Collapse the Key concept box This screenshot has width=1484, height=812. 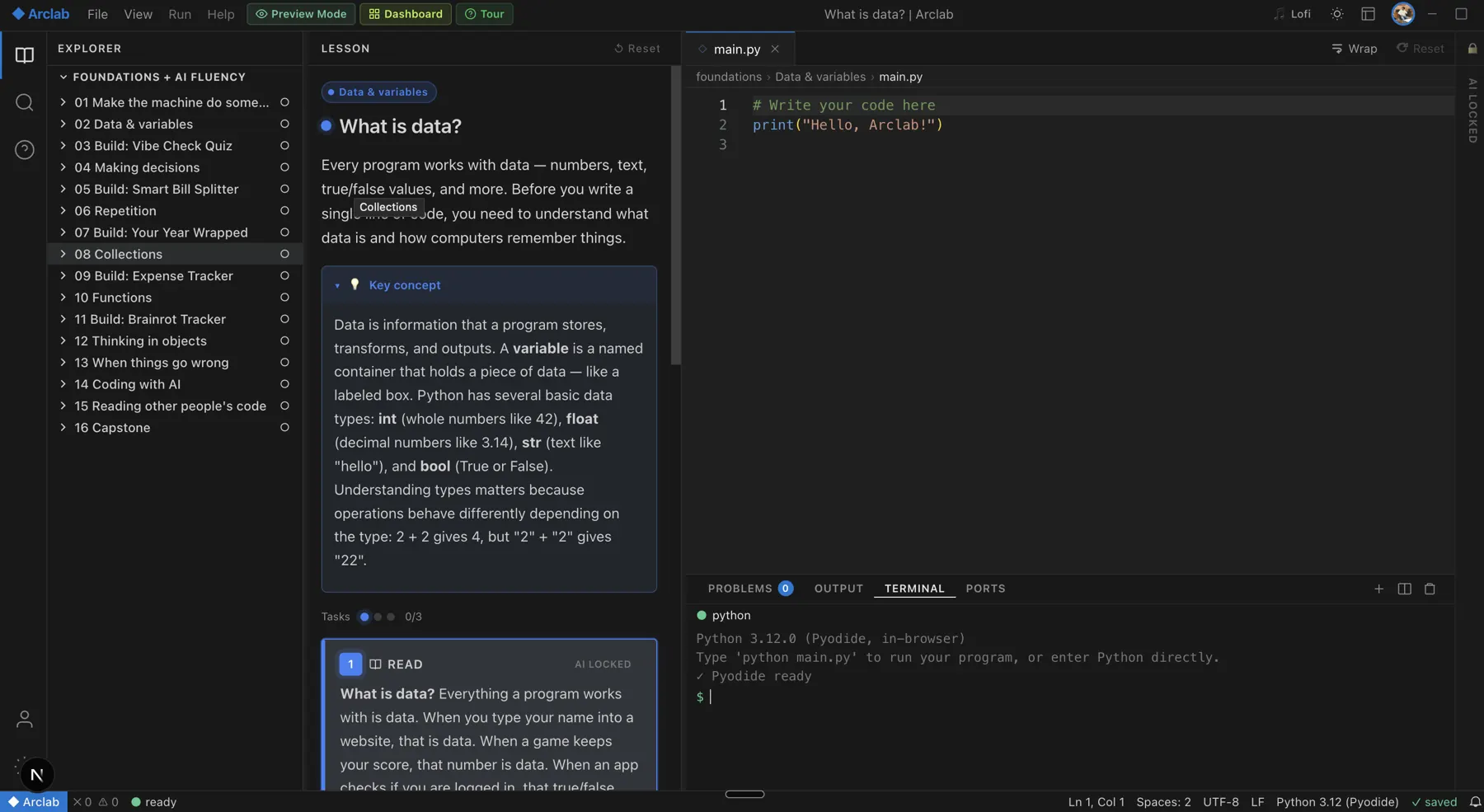(x=337, y=285)
